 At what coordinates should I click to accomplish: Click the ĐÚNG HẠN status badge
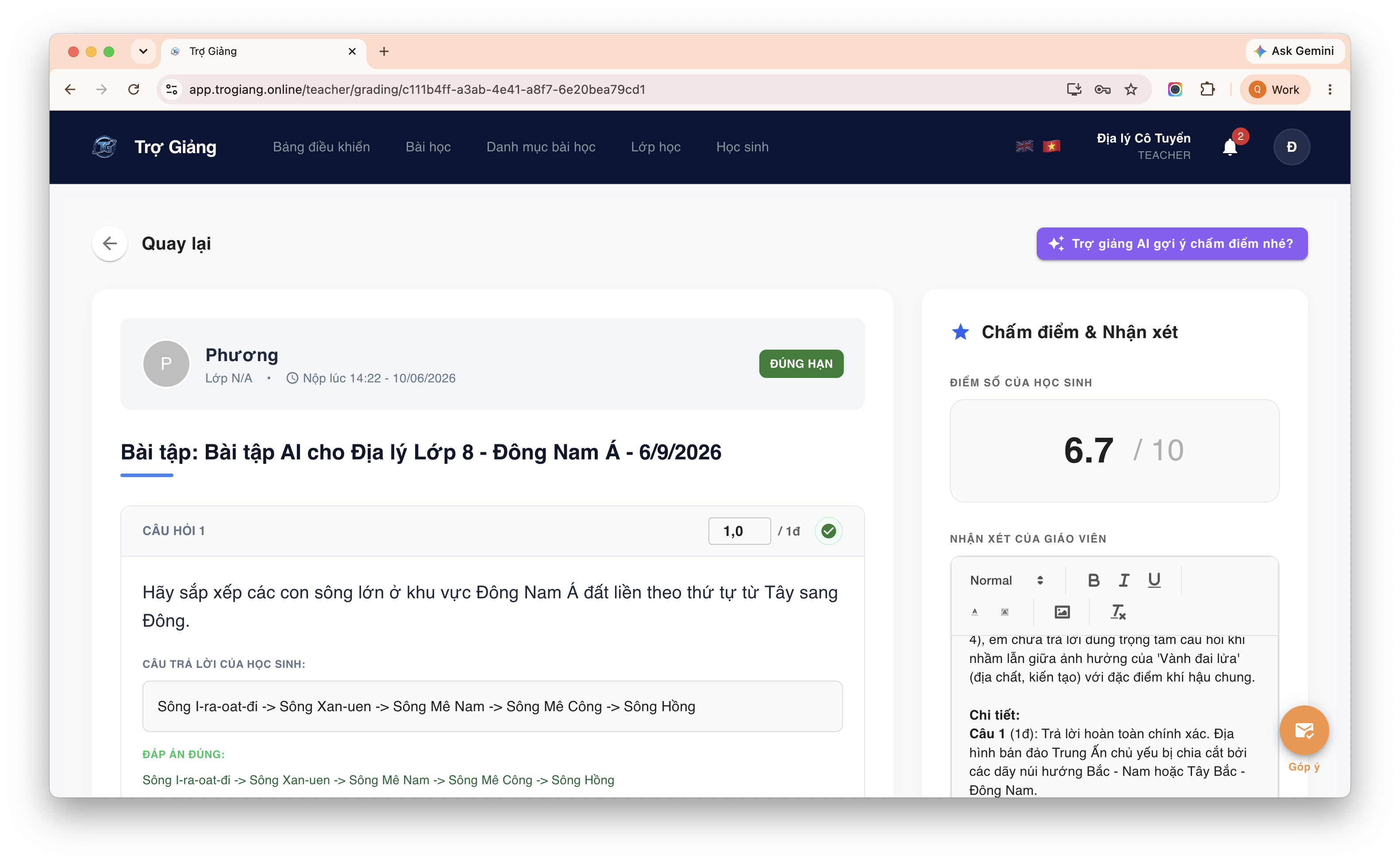[x=801, y=364]
